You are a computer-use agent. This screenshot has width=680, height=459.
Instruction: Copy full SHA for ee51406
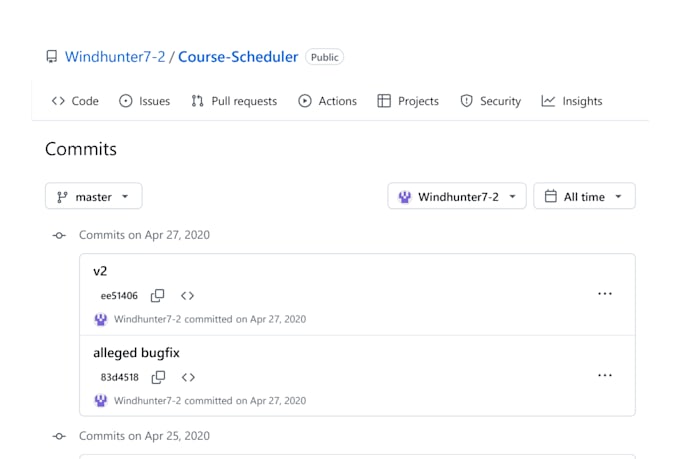coord(157,295)
